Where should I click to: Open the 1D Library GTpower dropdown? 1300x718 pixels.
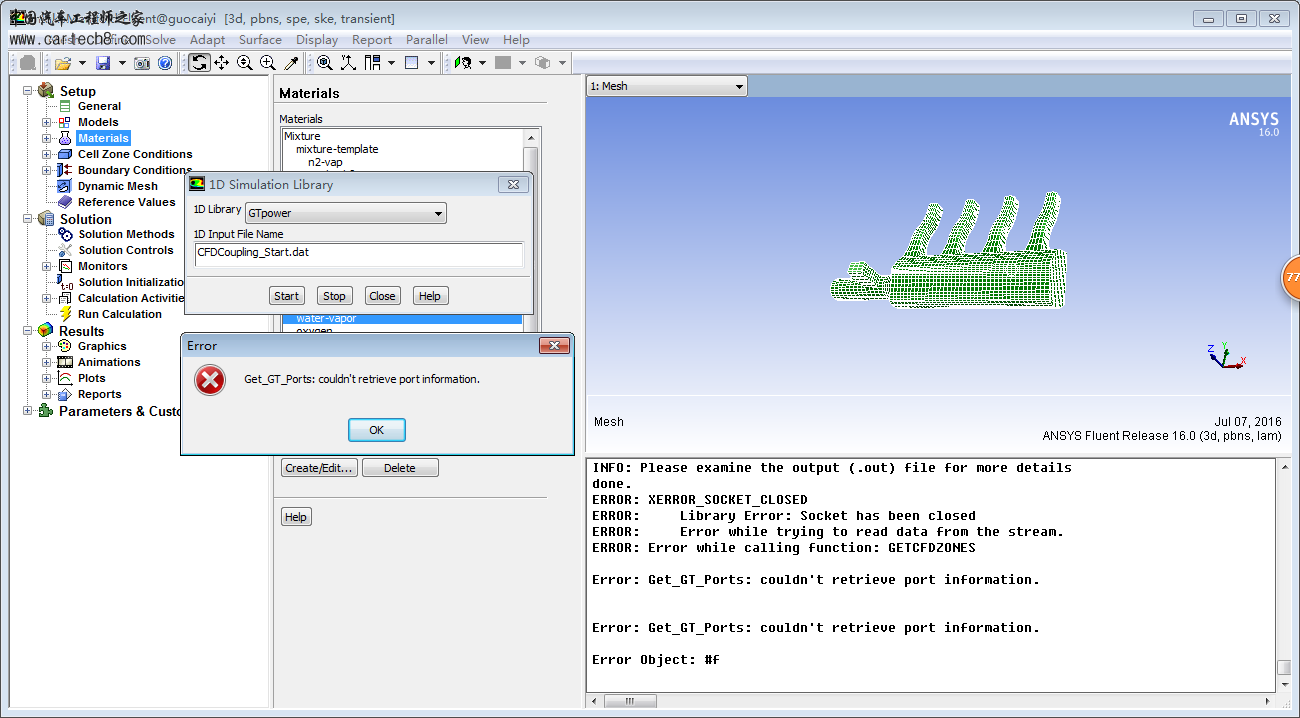[x=346, y=213]
